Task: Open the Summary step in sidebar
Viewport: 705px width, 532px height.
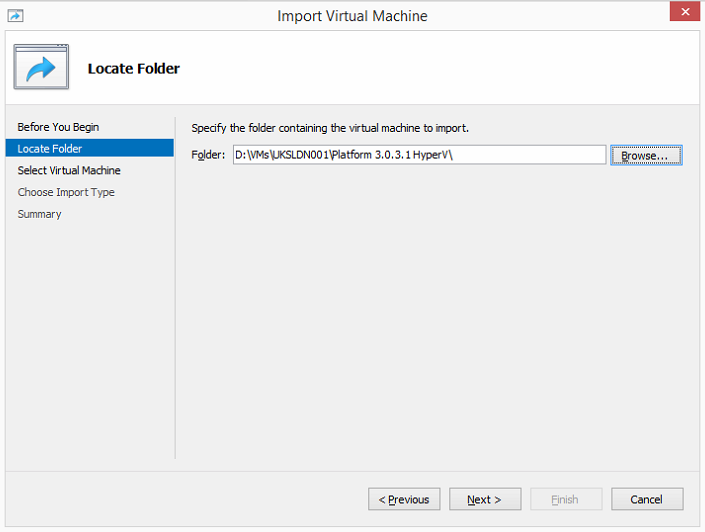Action: pyautogui.click(x=39, y=214)
